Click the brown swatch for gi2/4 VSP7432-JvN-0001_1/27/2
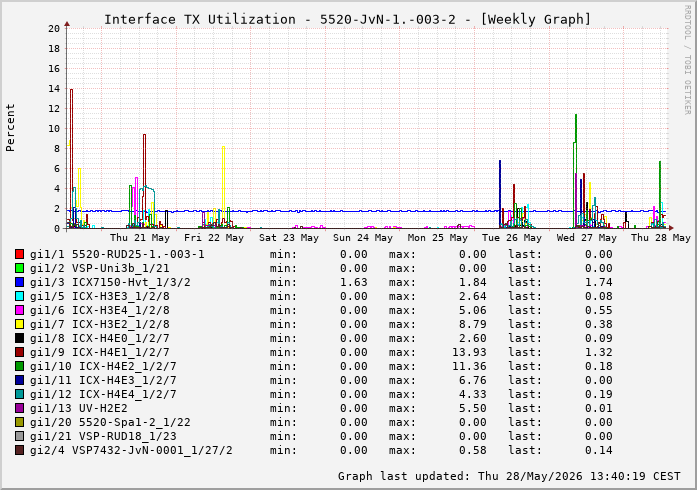697x490 pixels. pyautogui.click(x=19, y=450)
